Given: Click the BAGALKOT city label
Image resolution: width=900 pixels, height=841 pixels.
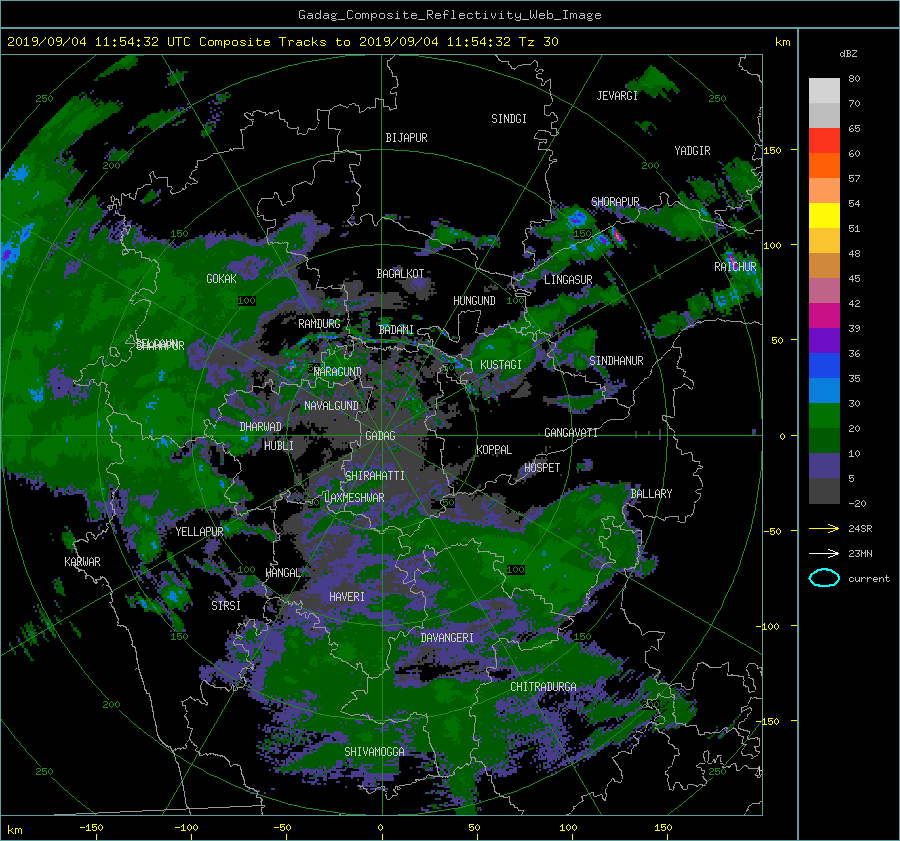Looking at the screenshot, I should coord(400,274).
